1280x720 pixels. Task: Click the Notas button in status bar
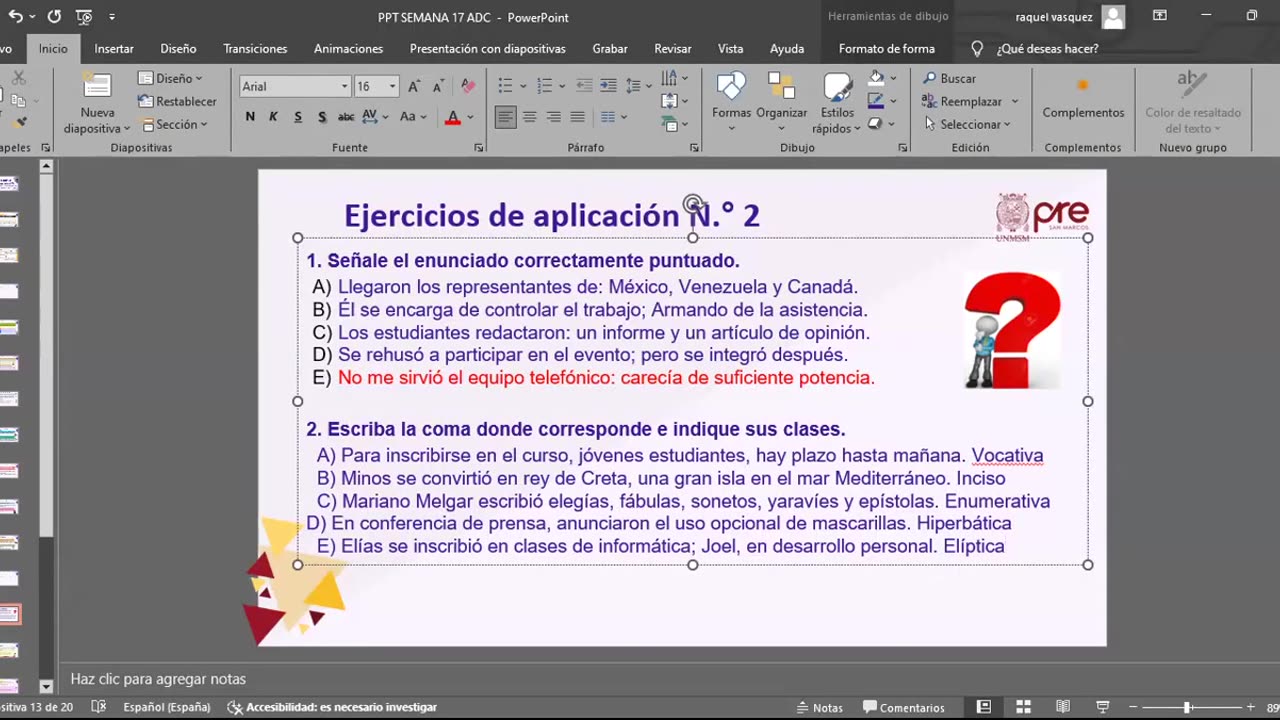pos(818,707)
